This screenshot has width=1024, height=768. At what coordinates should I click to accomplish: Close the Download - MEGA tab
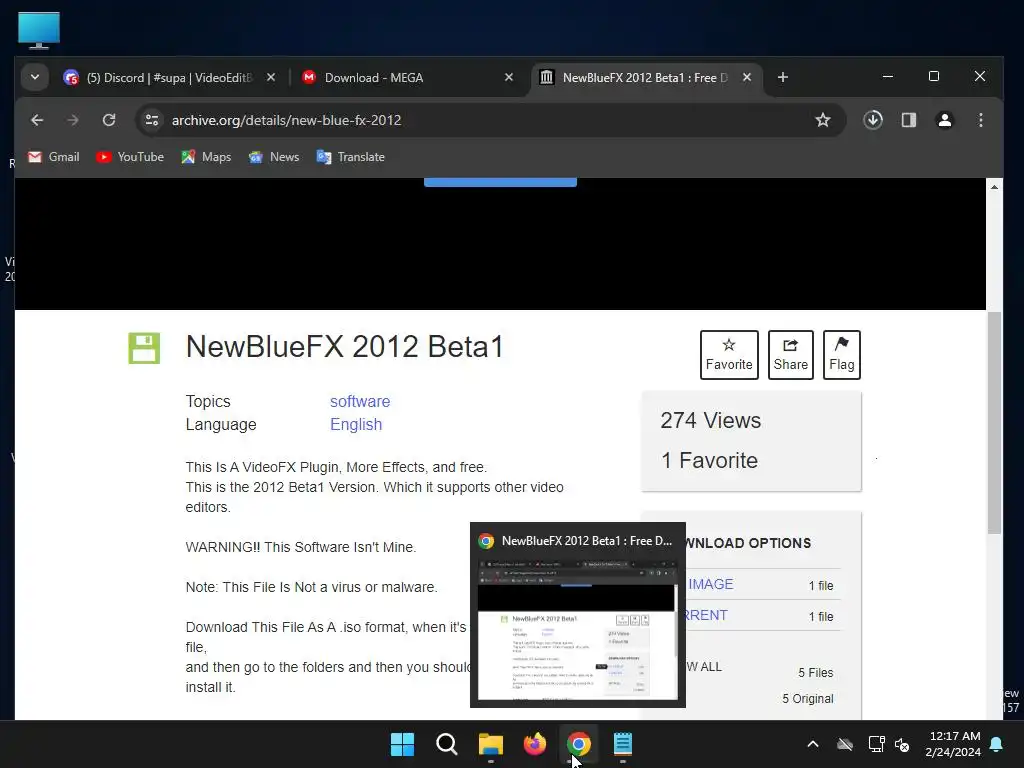click(509, 77)
